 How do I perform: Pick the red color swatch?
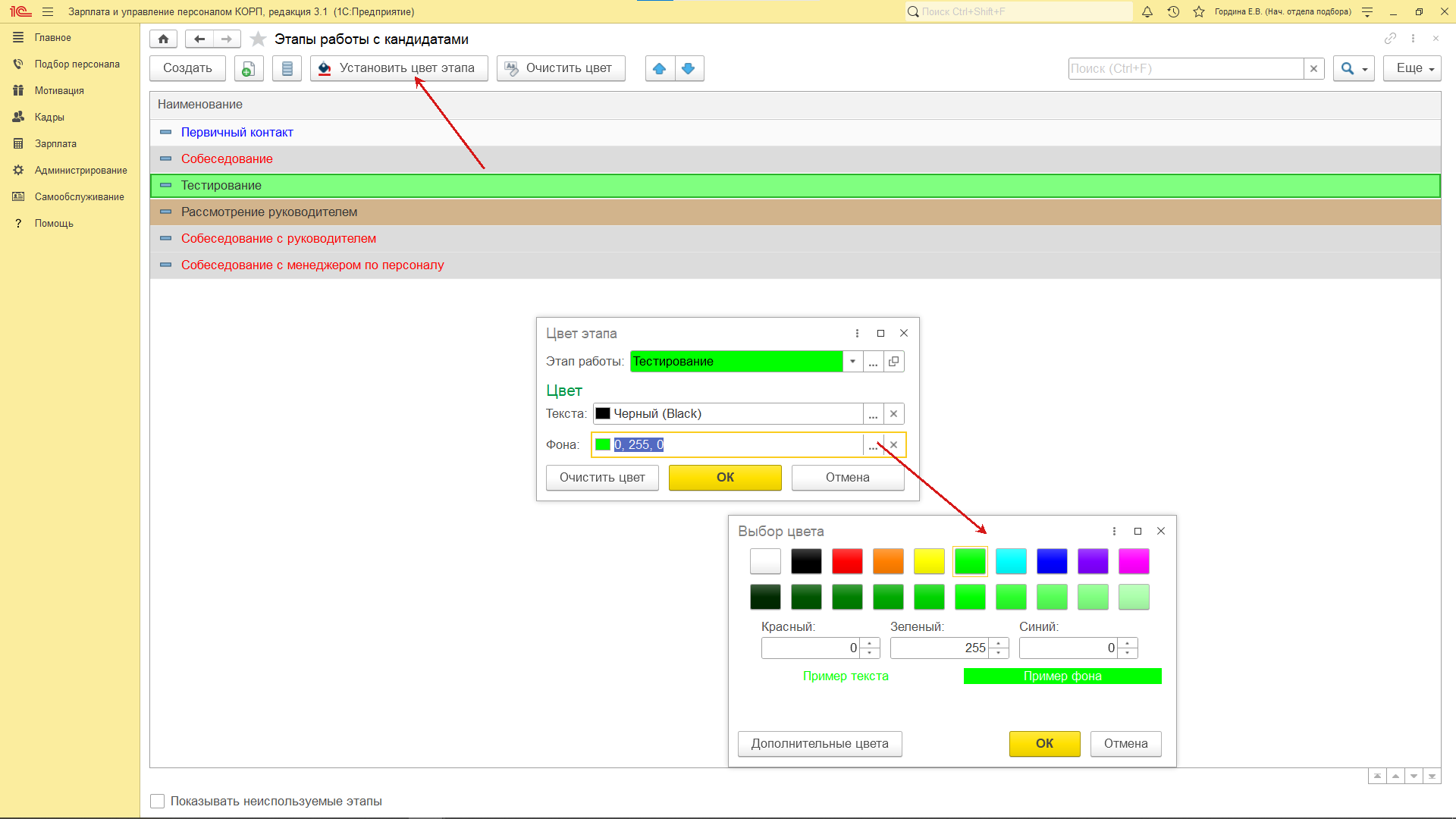pyautogui.click(x=847, y=561)
